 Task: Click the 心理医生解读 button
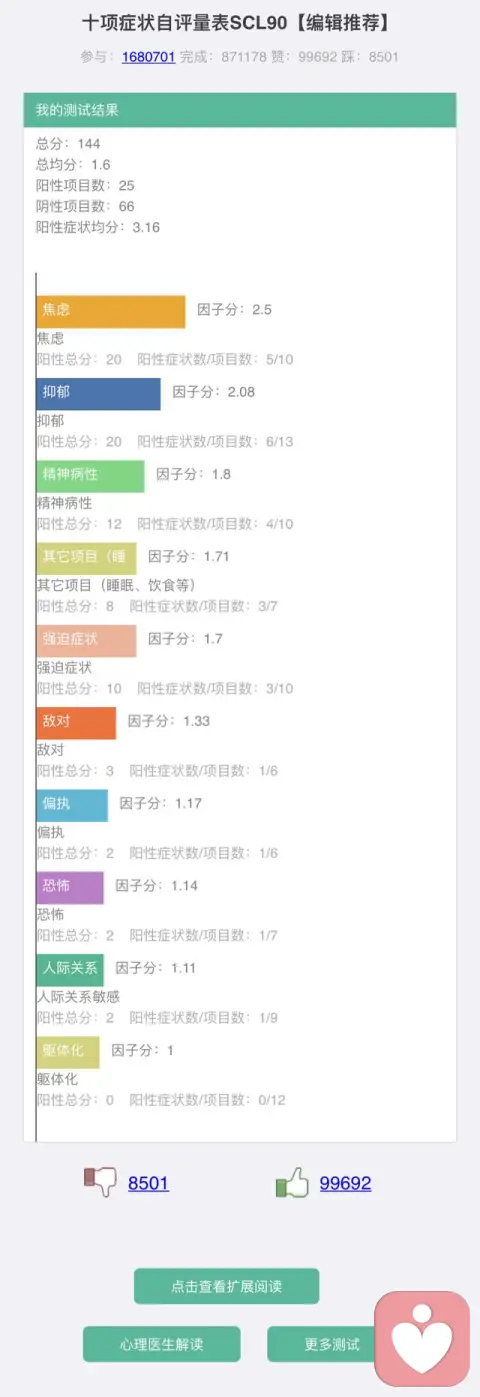tap(161, 1344)
